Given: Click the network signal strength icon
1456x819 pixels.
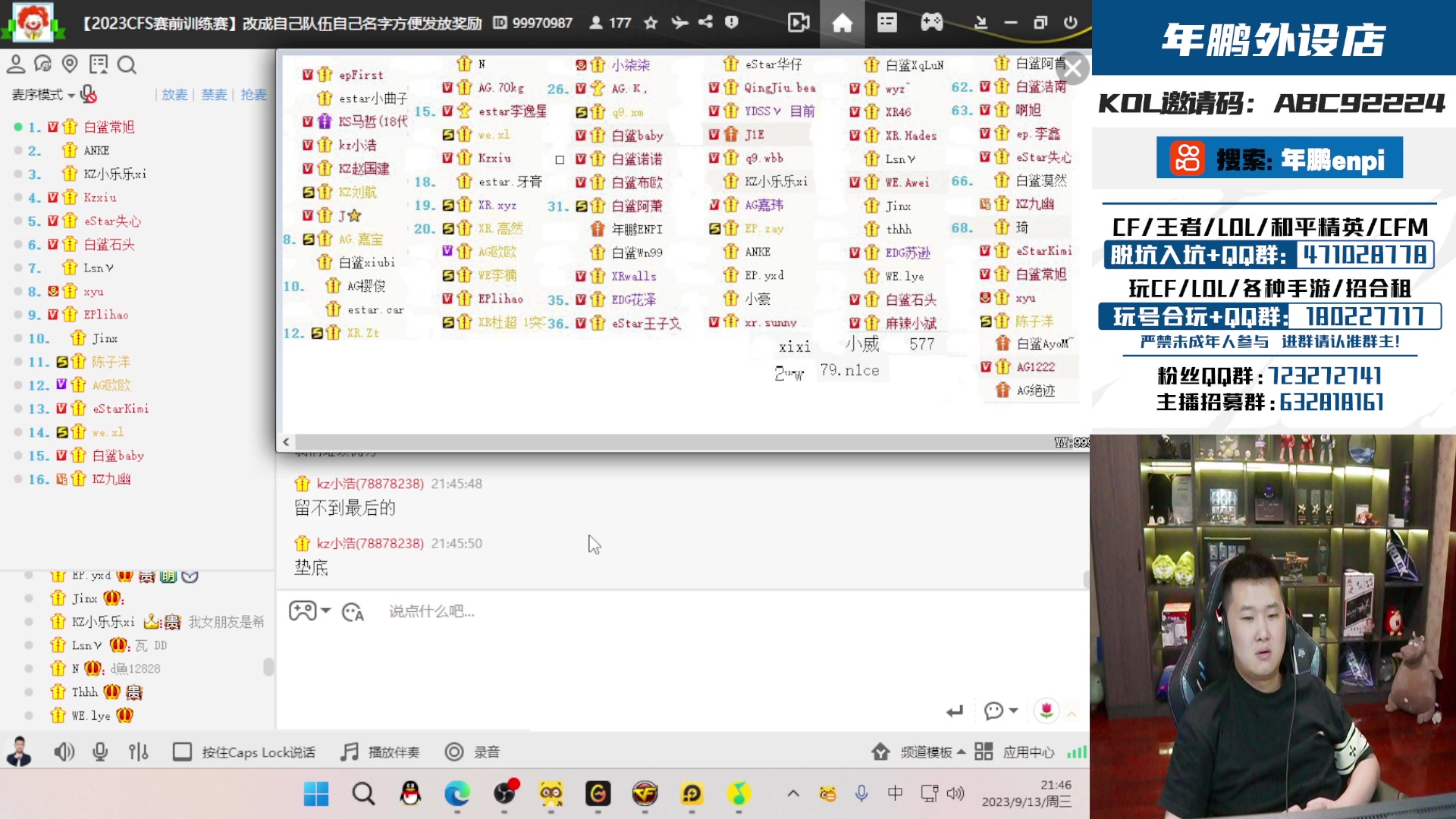Looking at the screenshot, I should click(1077, 752).
